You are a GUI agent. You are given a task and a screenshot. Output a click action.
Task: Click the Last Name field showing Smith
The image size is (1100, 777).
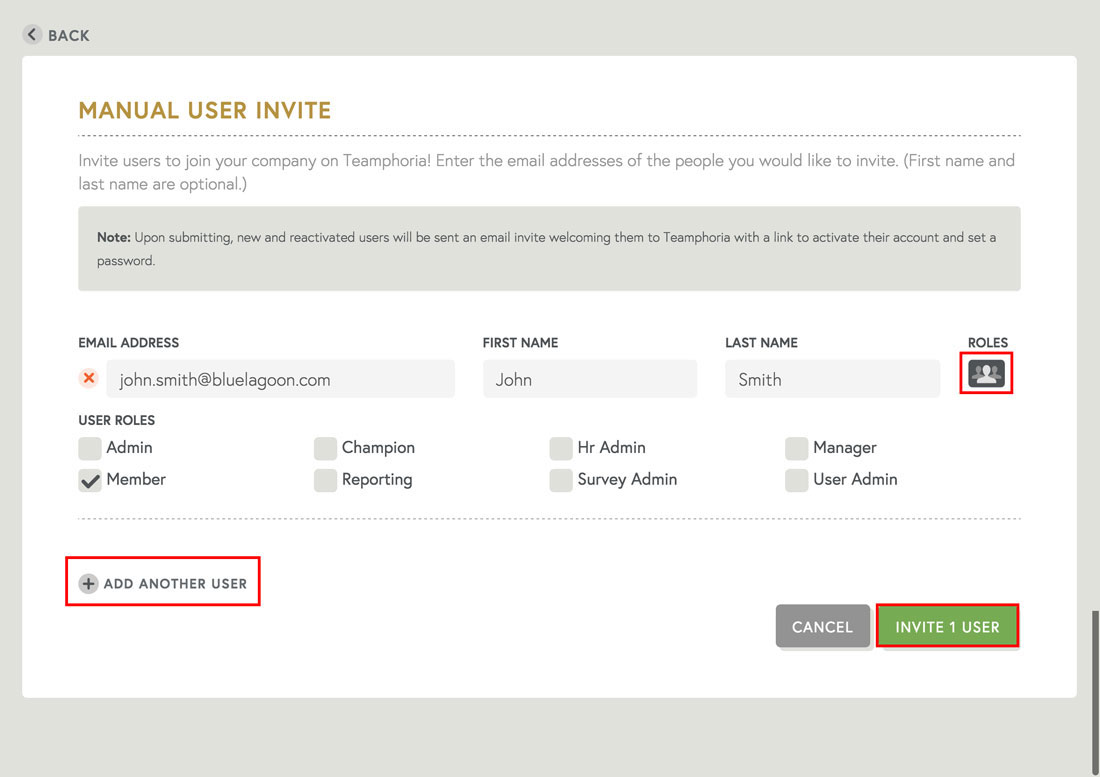coord(832,379)
